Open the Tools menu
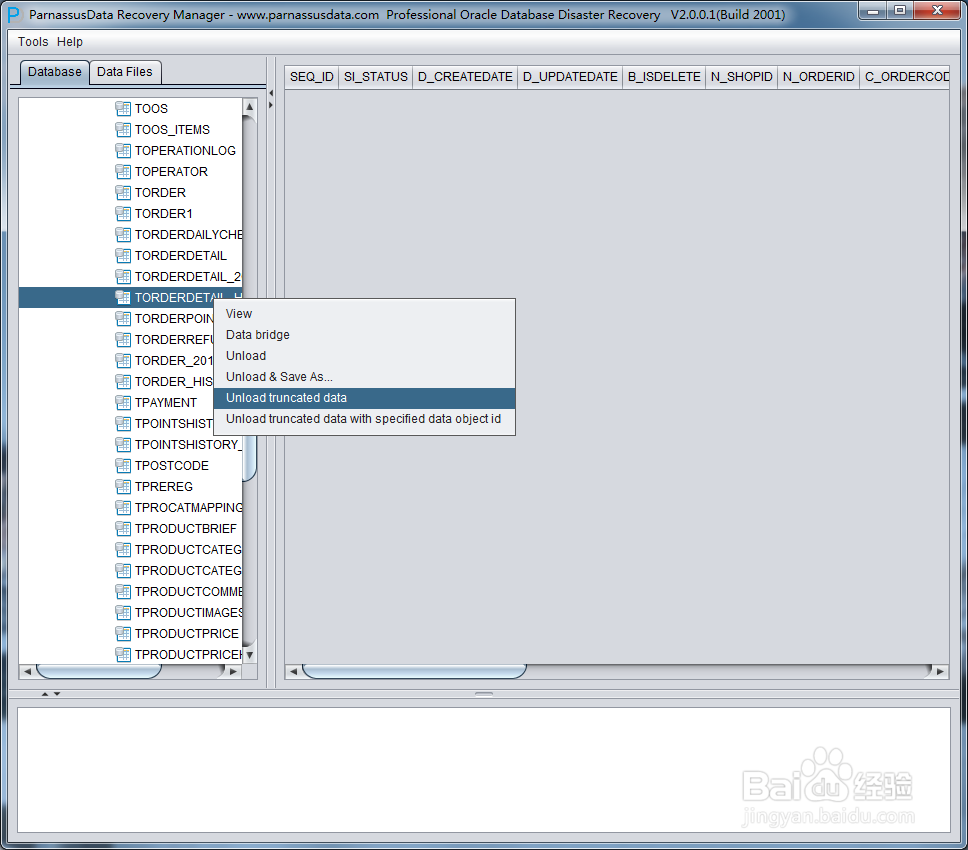This screenshot has height=850, width=968. (33, 41)
